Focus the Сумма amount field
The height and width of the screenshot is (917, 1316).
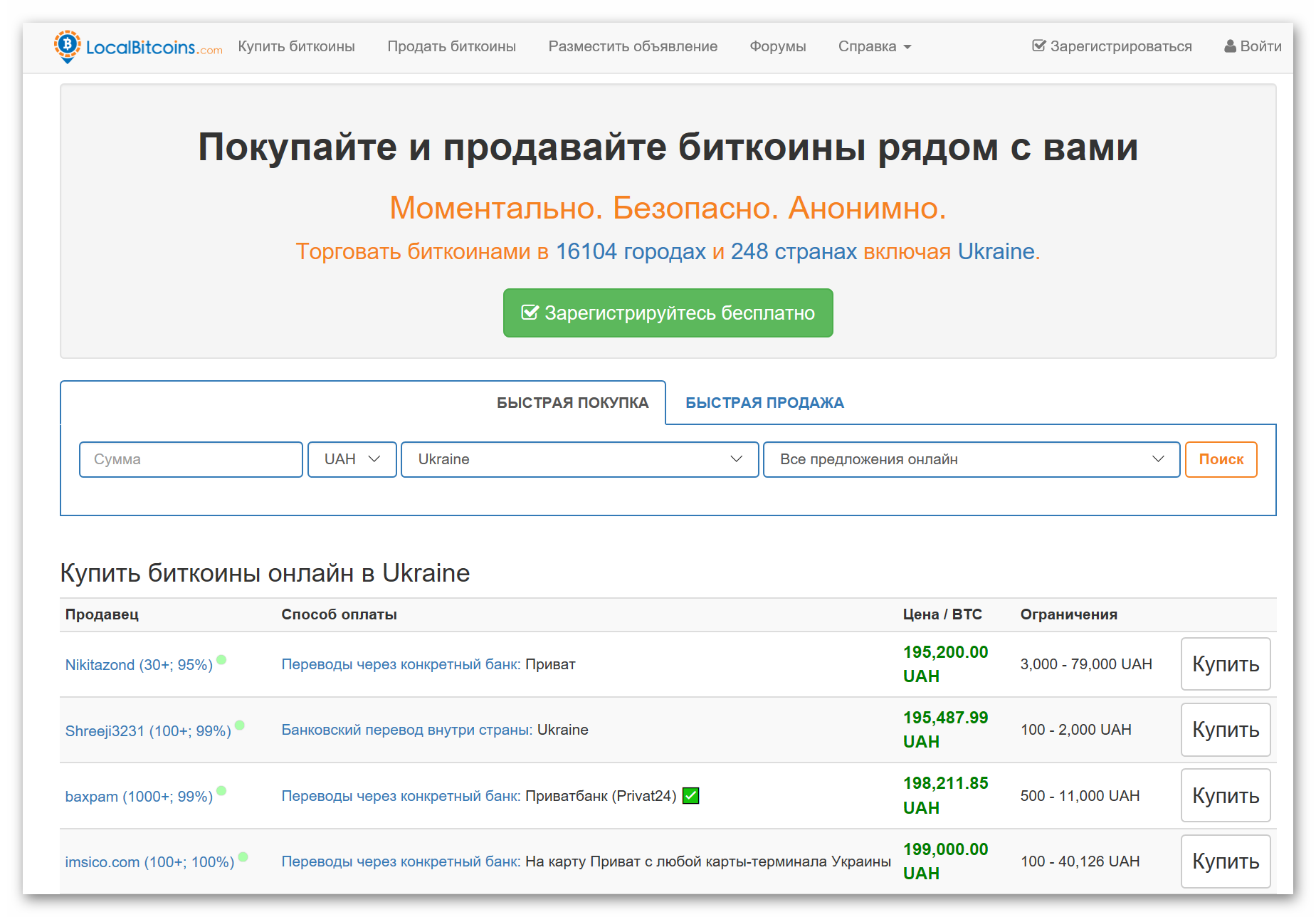click(x=191, y=459)
